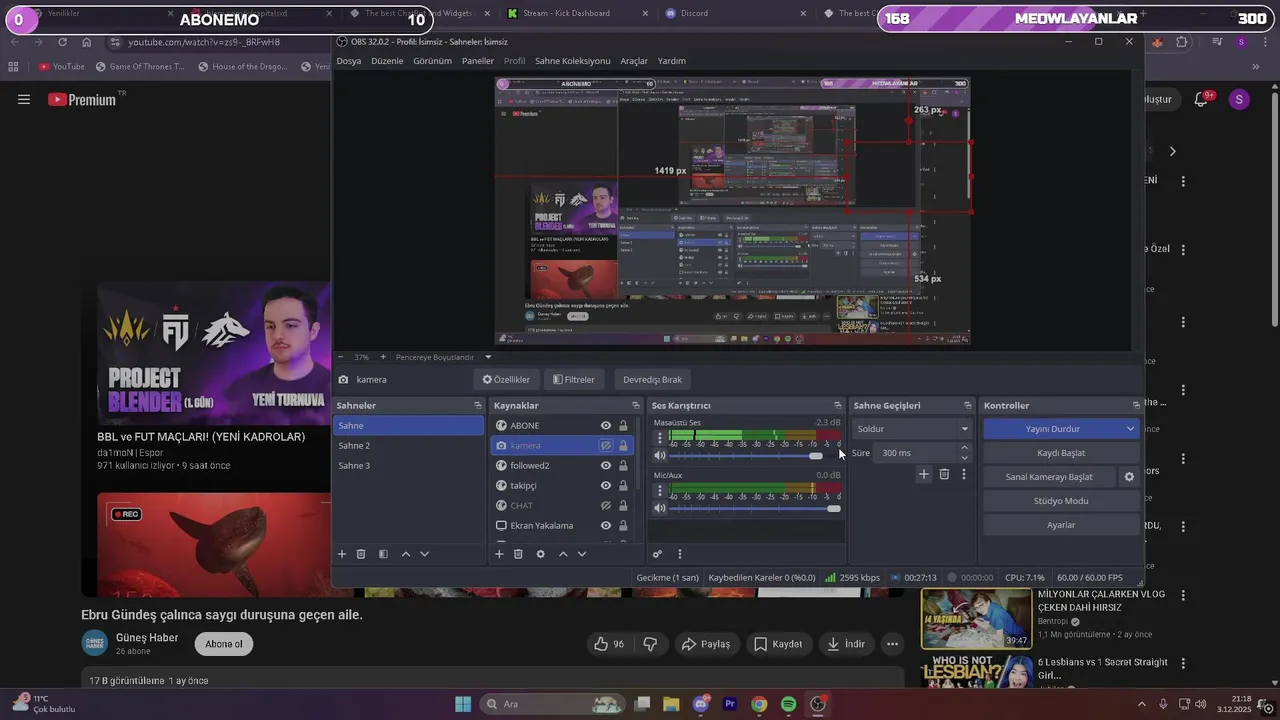Add a new scene in Sahneler panel
This screenshot has width=1280, height=720.
[341, 554]
